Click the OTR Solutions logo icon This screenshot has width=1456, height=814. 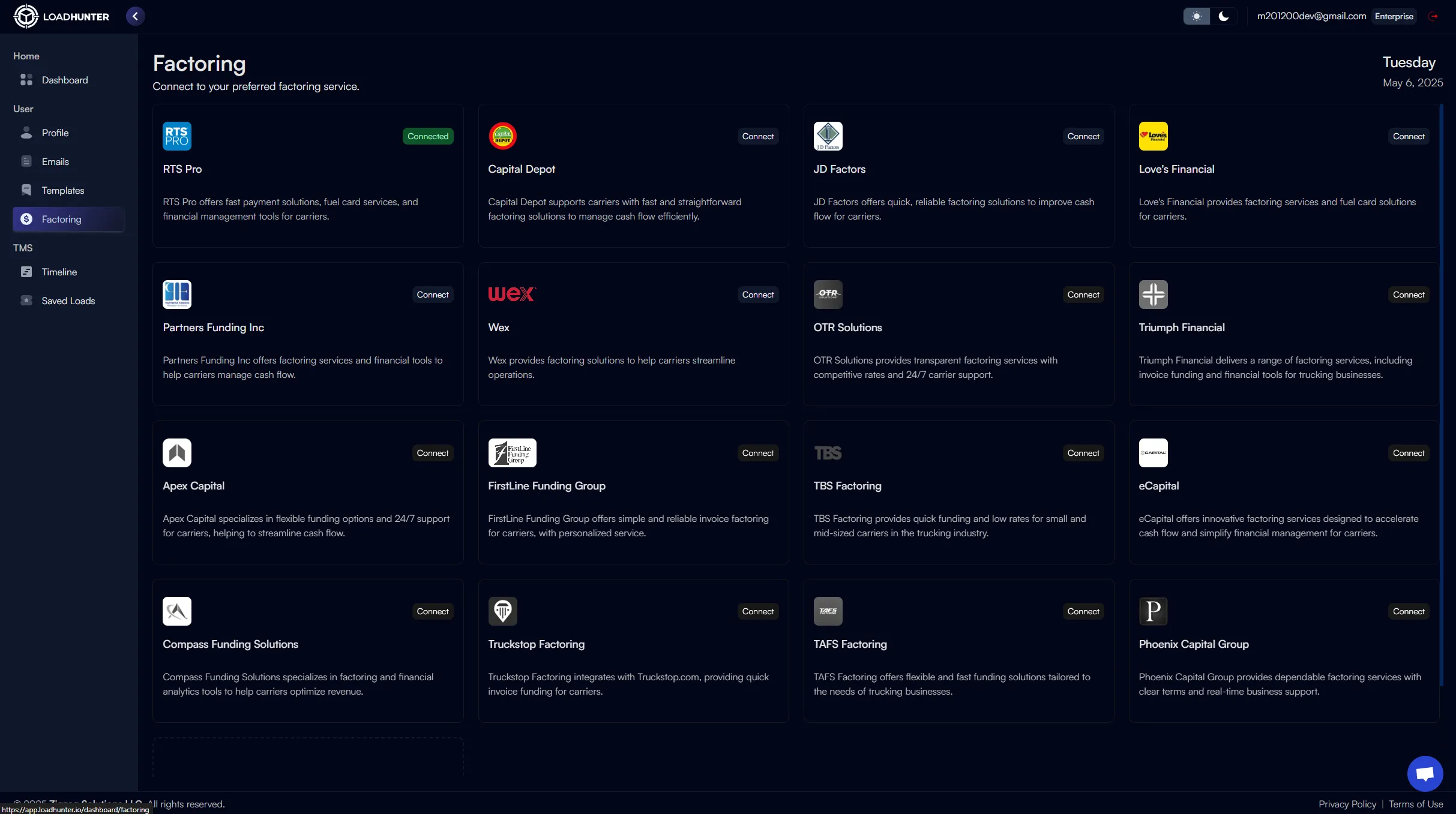pos(828,295)
